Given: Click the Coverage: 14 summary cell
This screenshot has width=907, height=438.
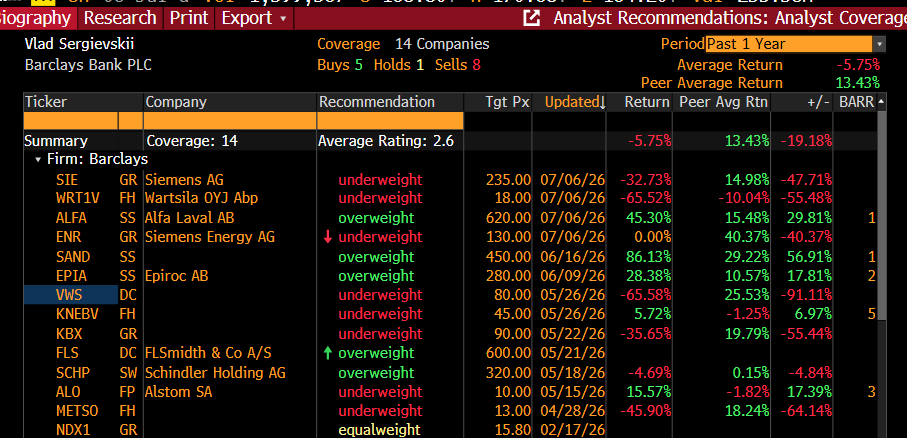Looking at the screenshot, I should 192,141.
